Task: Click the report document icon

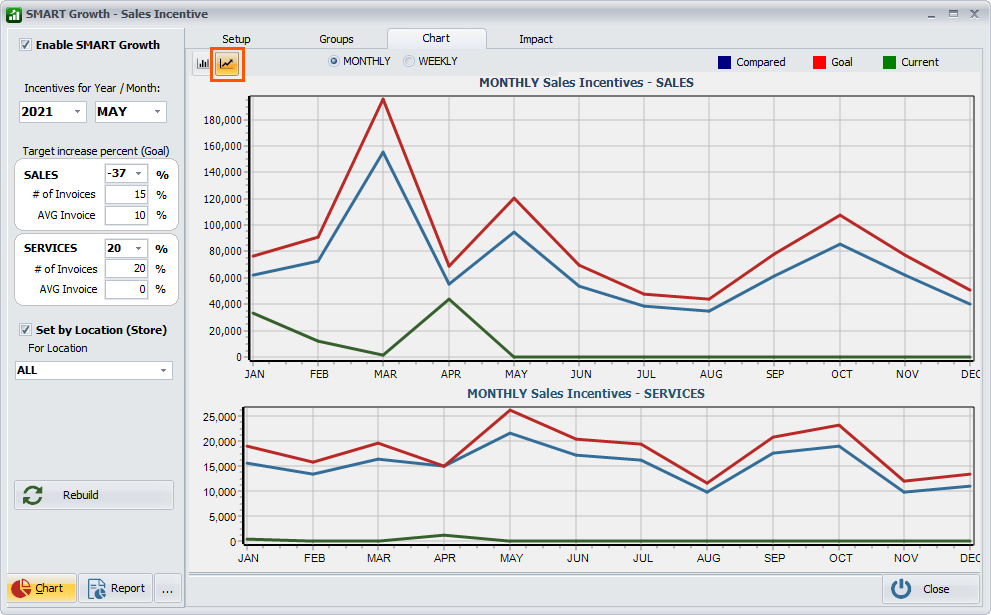Action: point(97,588)
